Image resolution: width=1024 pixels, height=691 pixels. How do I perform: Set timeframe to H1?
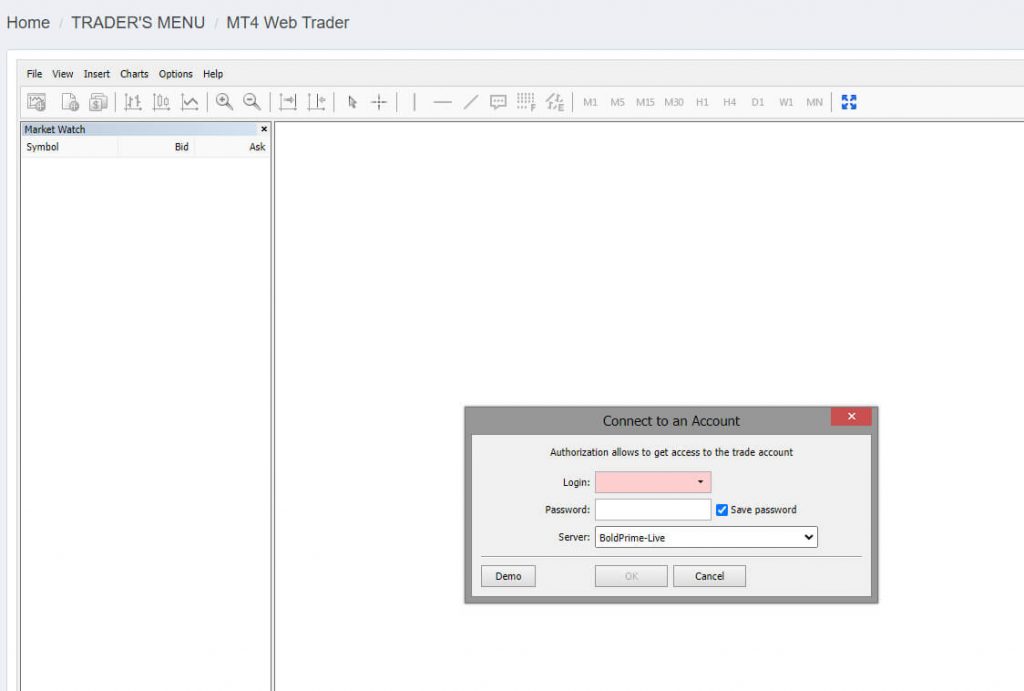(x=702, y=102)
